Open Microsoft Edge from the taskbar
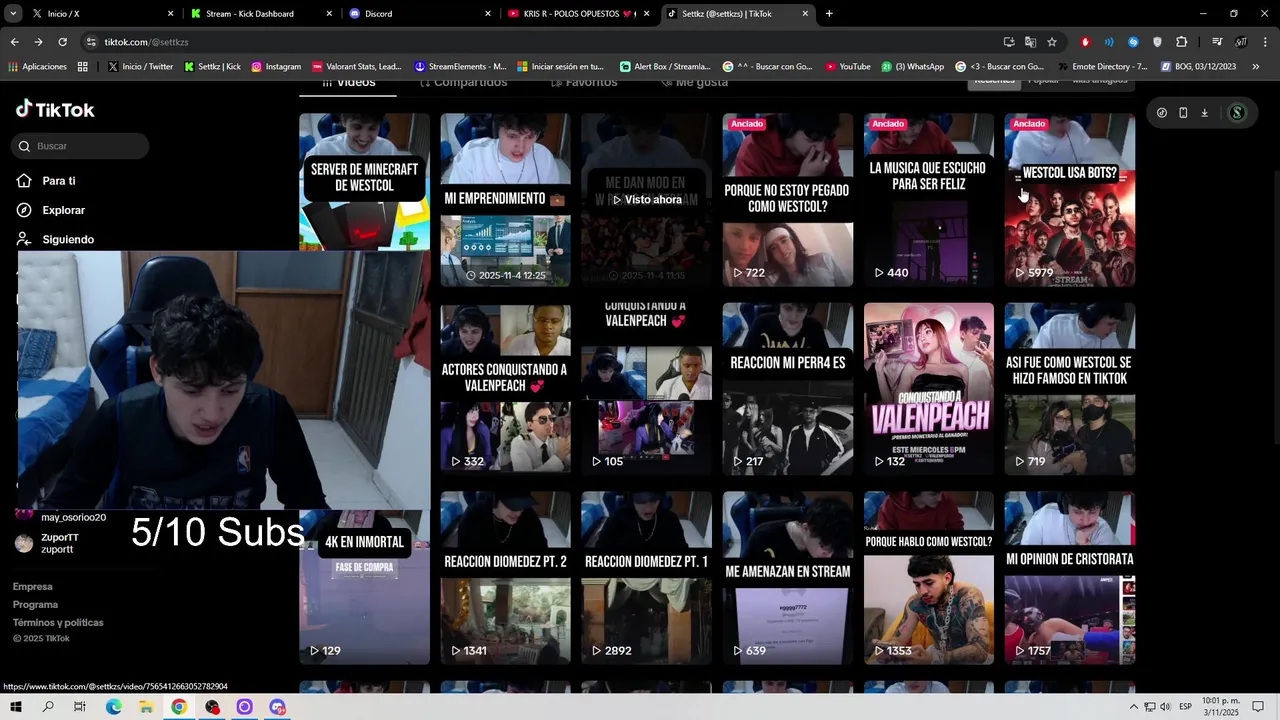 [x=113, y=707]
